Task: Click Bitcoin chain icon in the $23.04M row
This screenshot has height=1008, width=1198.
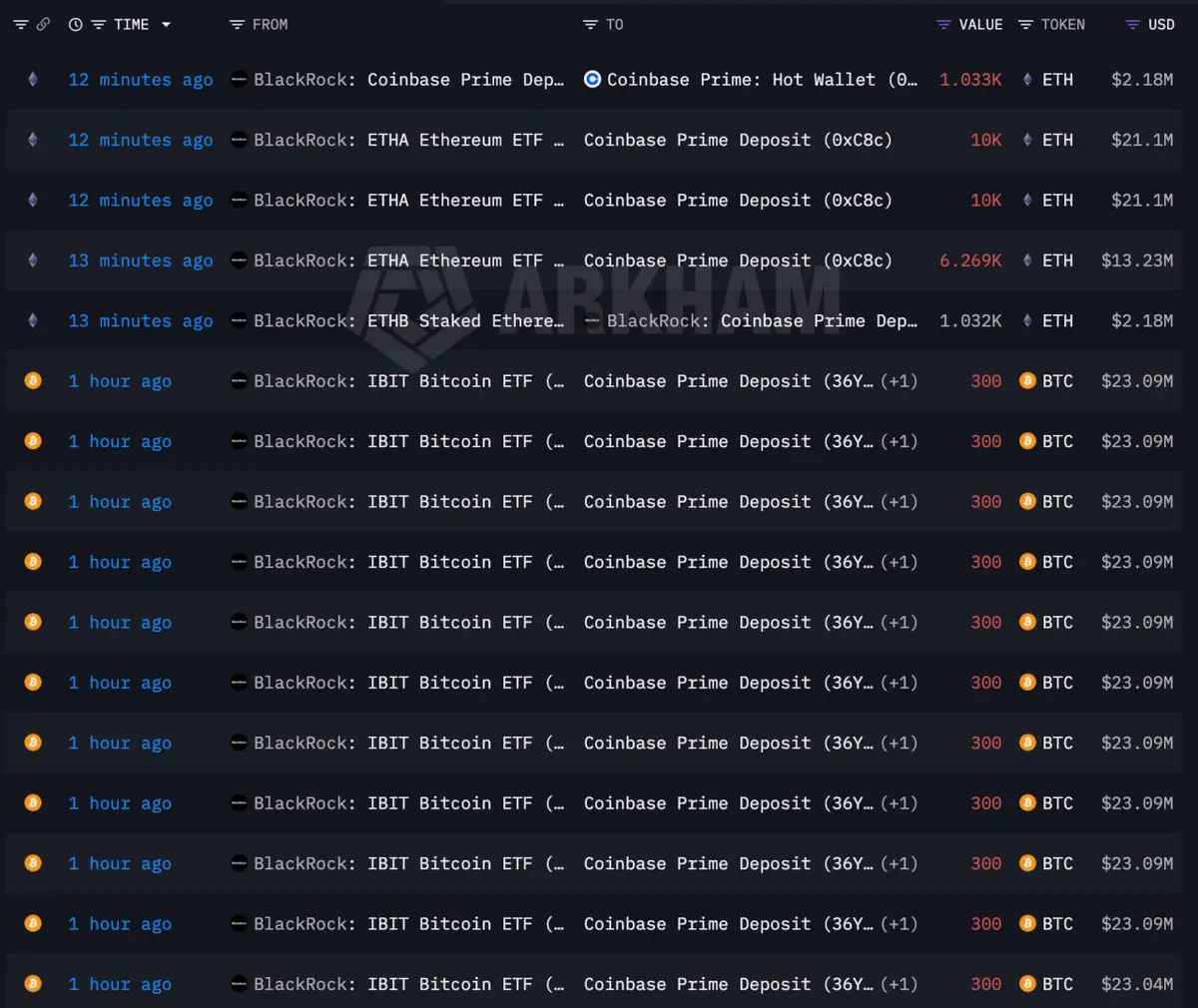Action: (33, 984)
